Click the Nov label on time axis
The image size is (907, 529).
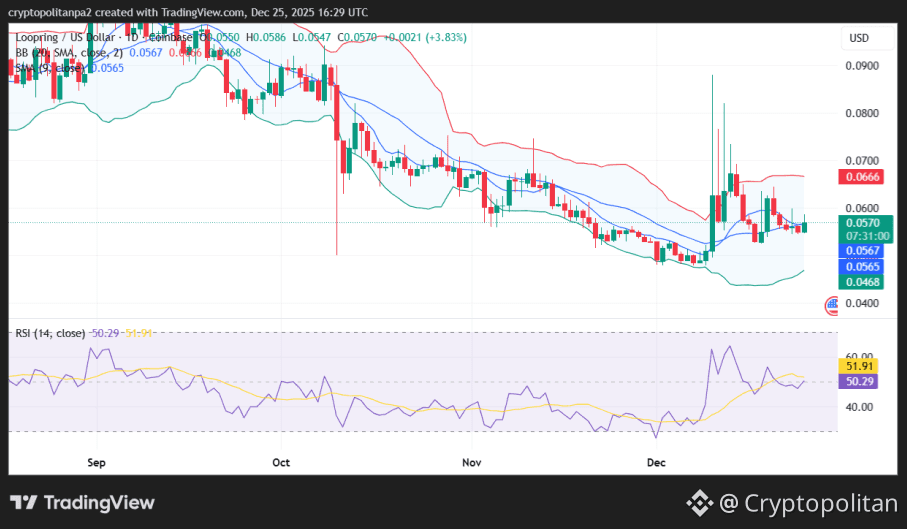click(x=471, y=463)
